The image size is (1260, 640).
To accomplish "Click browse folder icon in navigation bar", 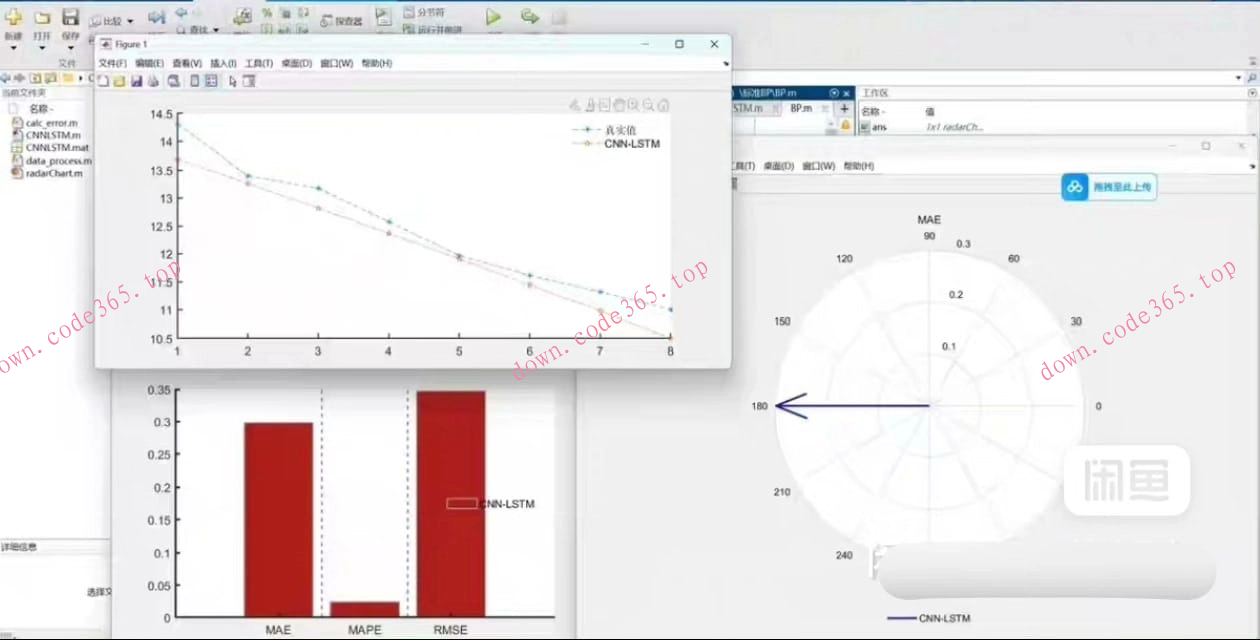I will pyautogui.click(x=50, y=77).
